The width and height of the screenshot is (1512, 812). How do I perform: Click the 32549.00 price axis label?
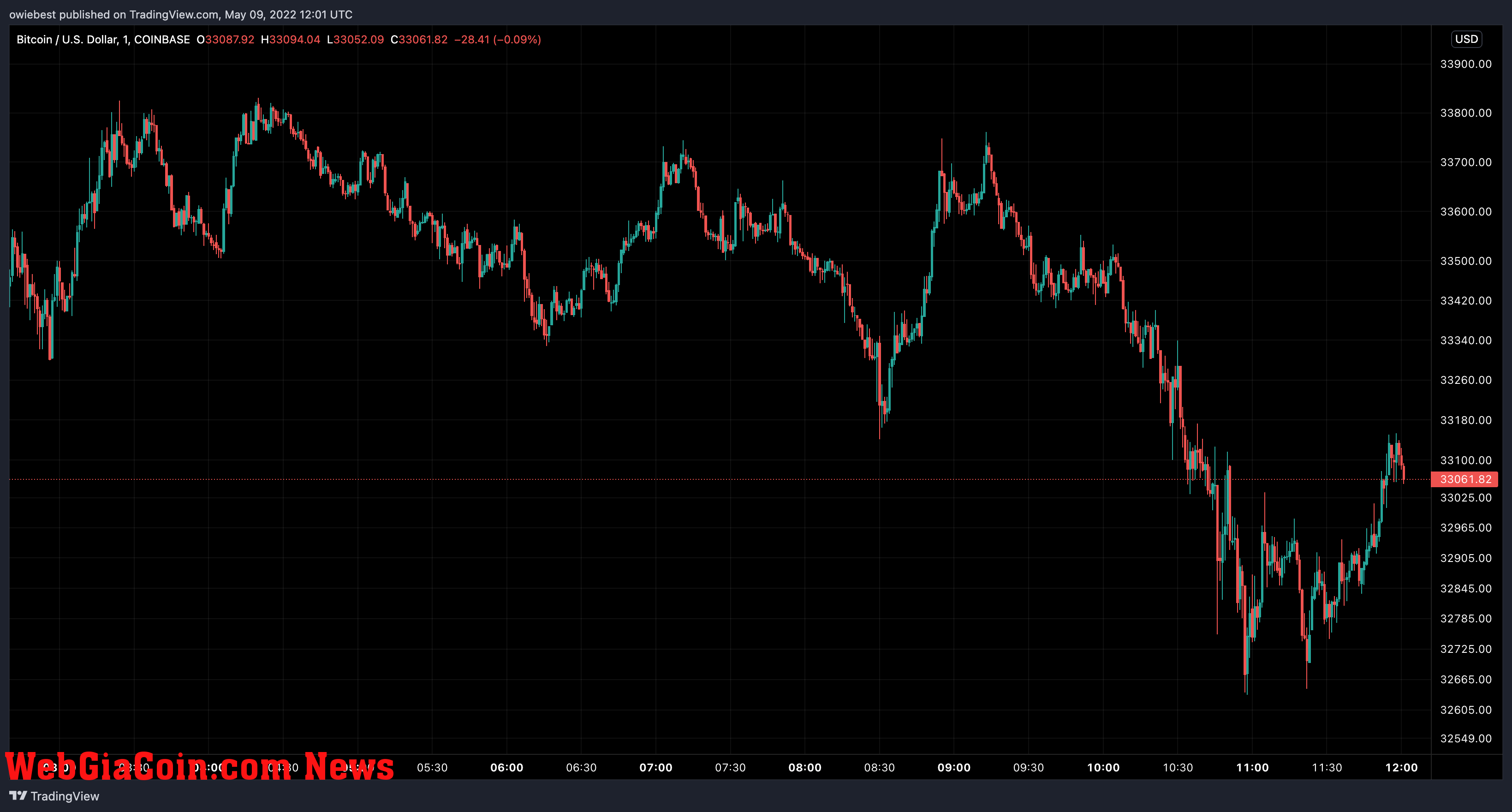click(1465, 739)
